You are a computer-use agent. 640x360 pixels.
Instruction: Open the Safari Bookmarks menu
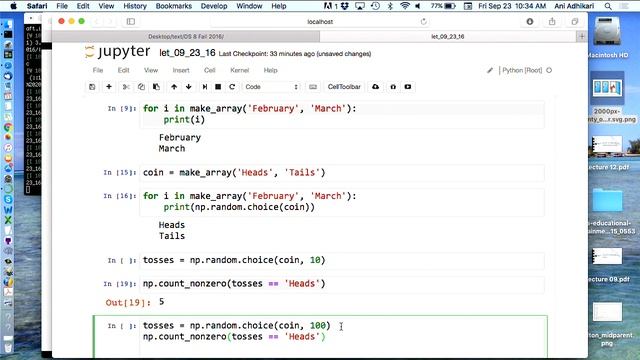click(x=173, y=6)
